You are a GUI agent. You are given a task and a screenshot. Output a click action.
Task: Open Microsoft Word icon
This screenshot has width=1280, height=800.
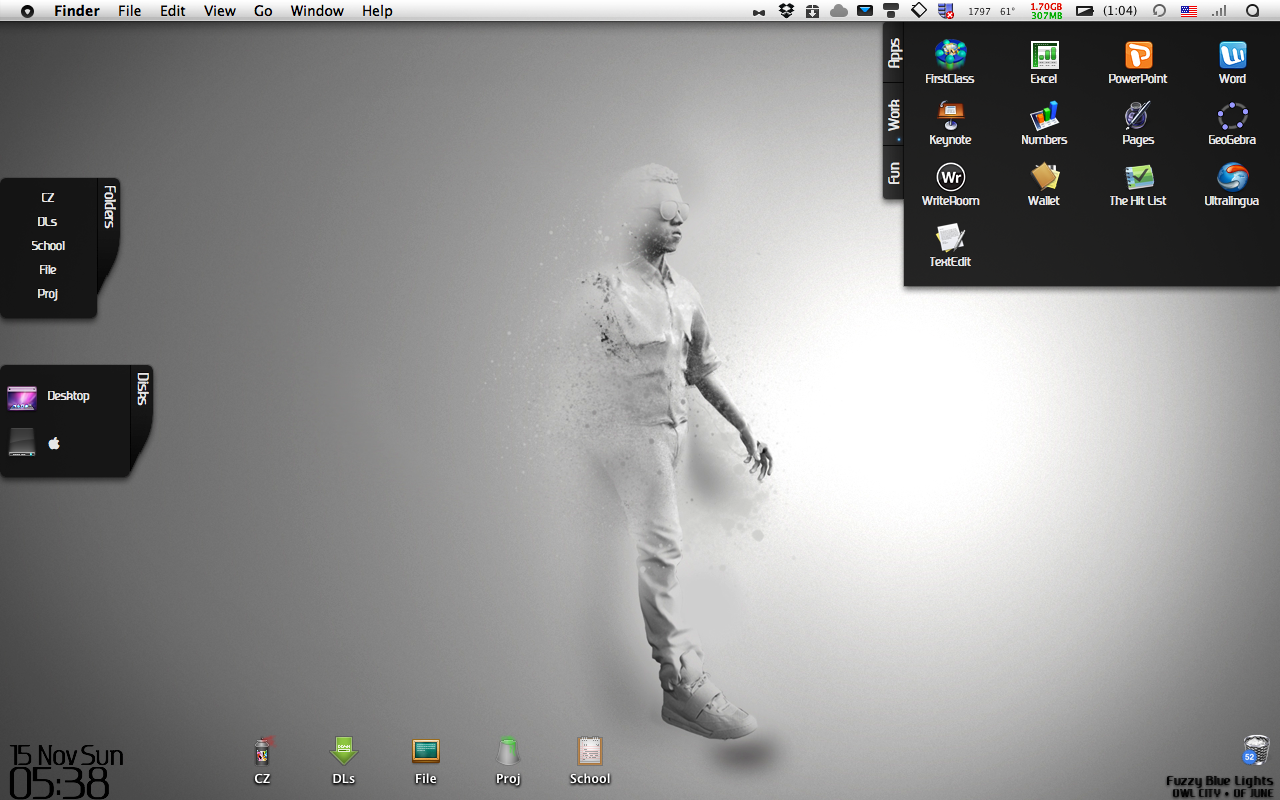tap(1232, 62)
